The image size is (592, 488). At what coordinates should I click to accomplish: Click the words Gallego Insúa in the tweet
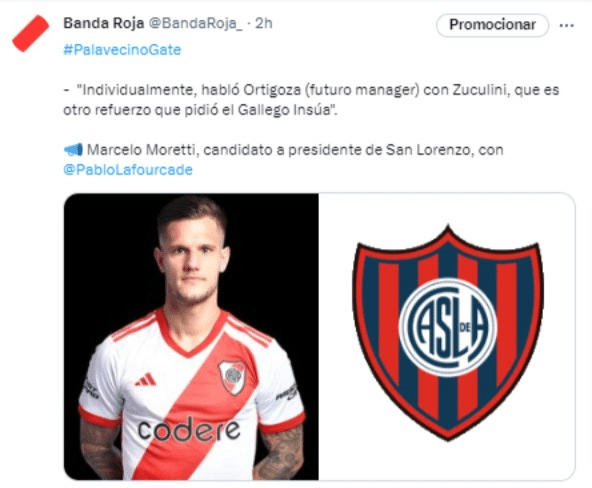pyautogui.click(x=284, y=110)
